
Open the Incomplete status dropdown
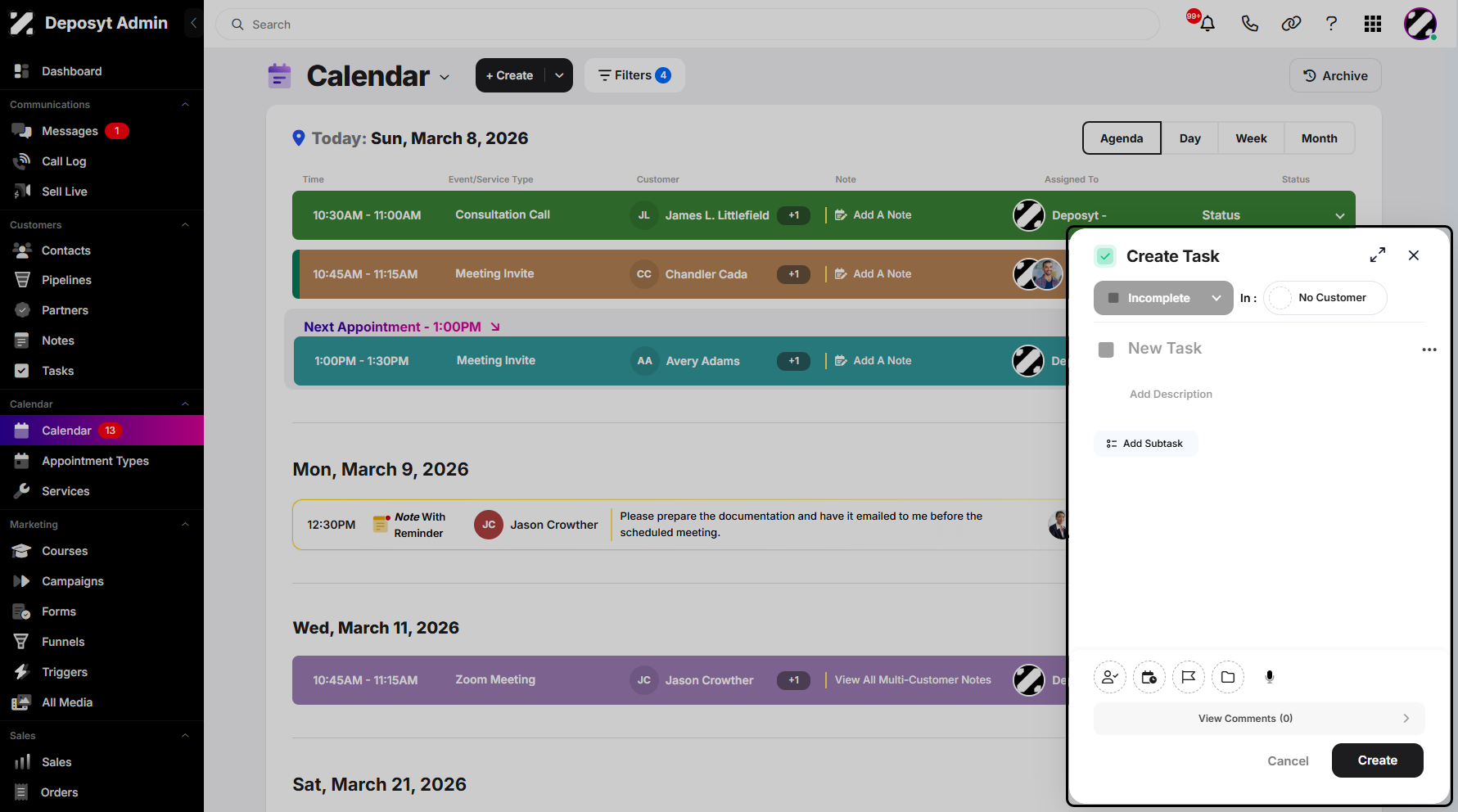coord(1163,298)
